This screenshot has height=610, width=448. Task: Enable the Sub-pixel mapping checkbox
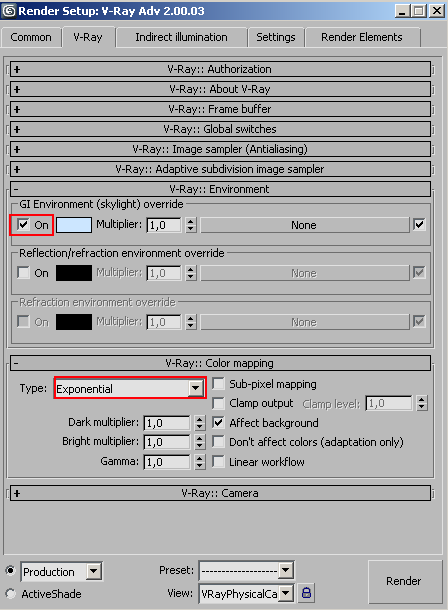219,384
